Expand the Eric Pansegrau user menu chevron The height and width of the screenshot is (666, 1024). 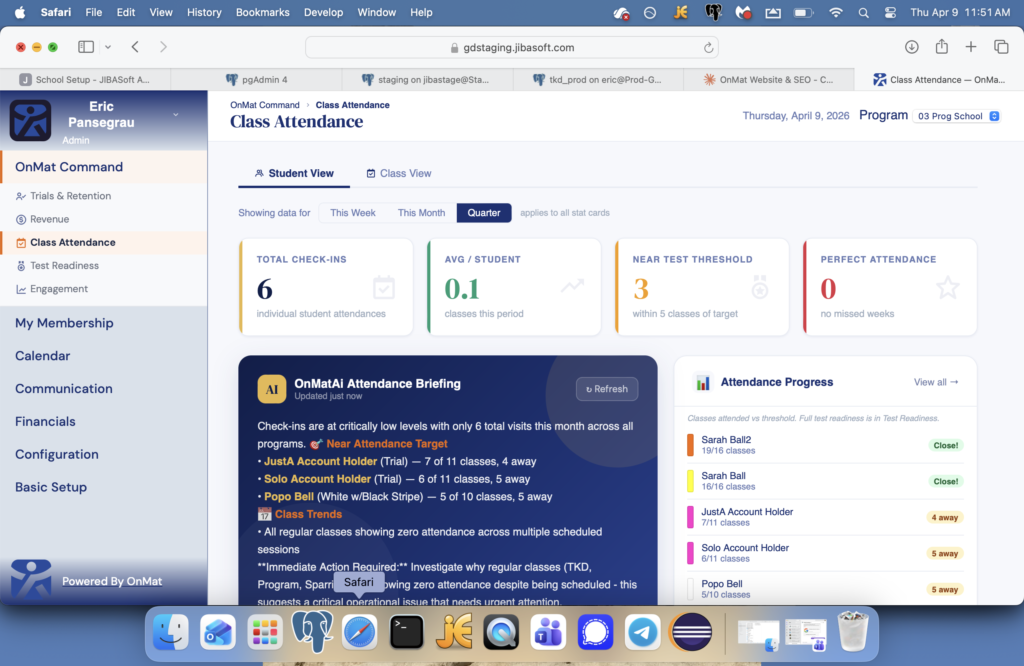[x=176, y=115]
